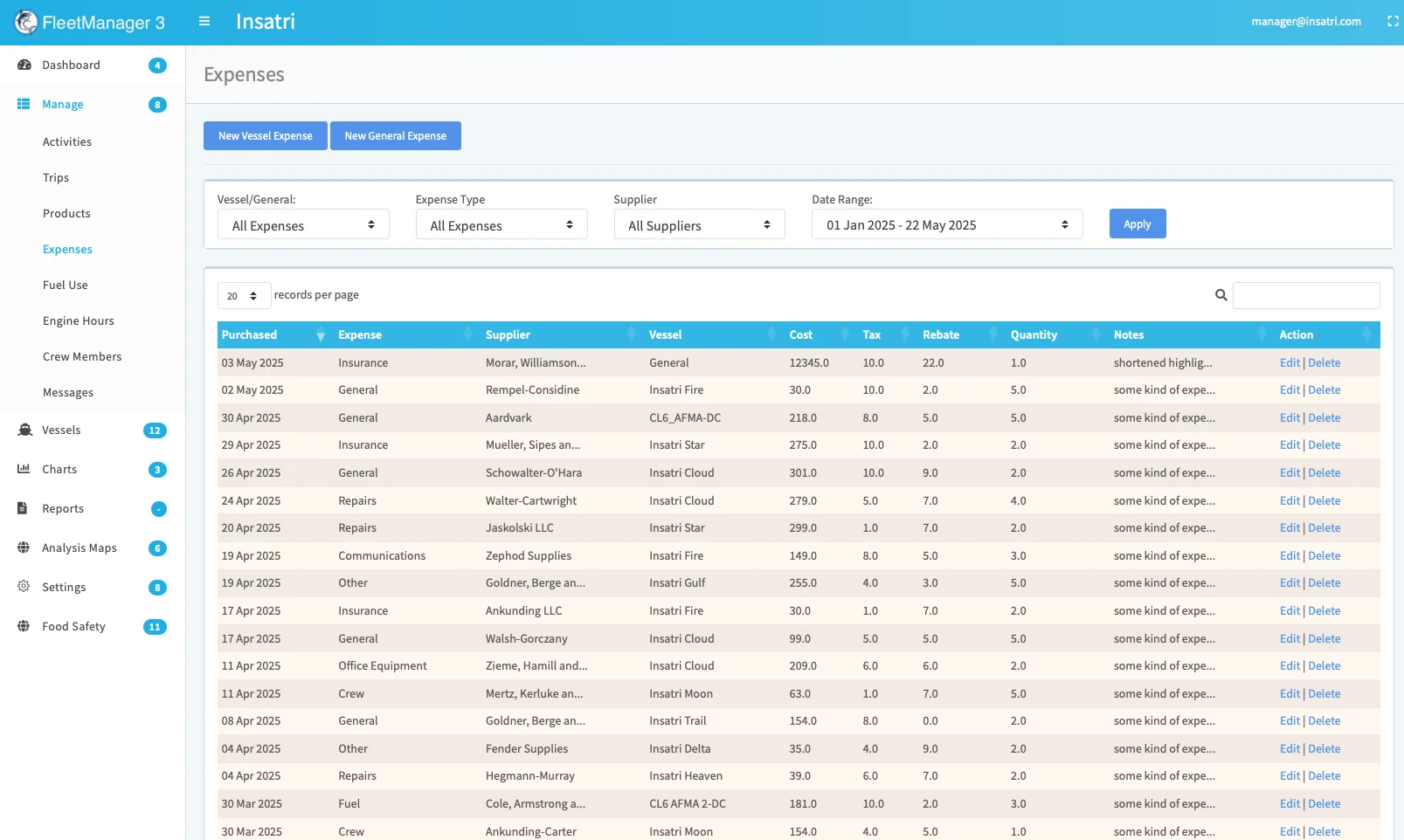Click the Settings gear icon in sidebar
The image size is (1404, 840).
(24, 587)
